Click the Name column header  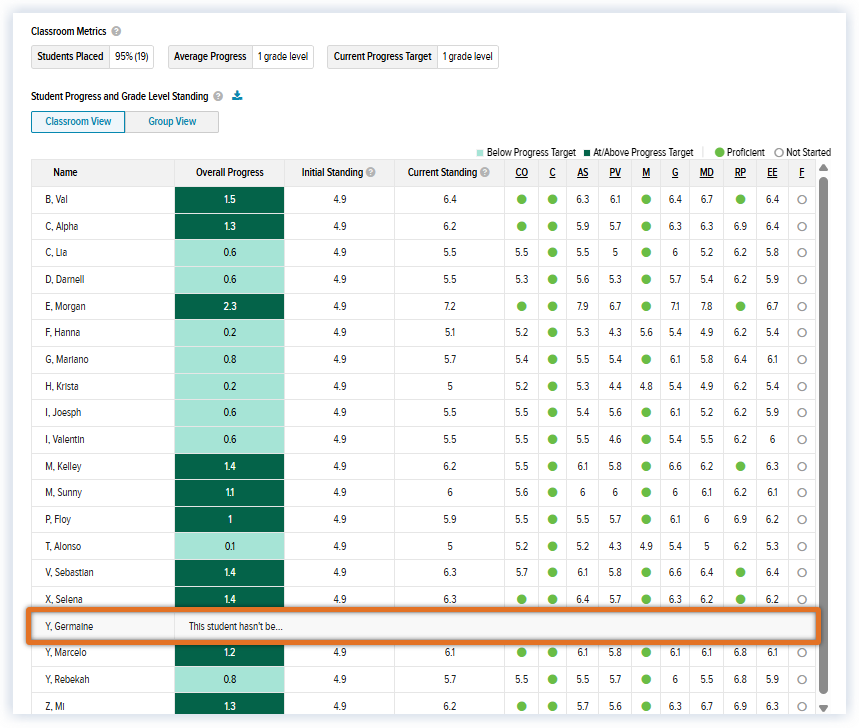coord(65,173)
